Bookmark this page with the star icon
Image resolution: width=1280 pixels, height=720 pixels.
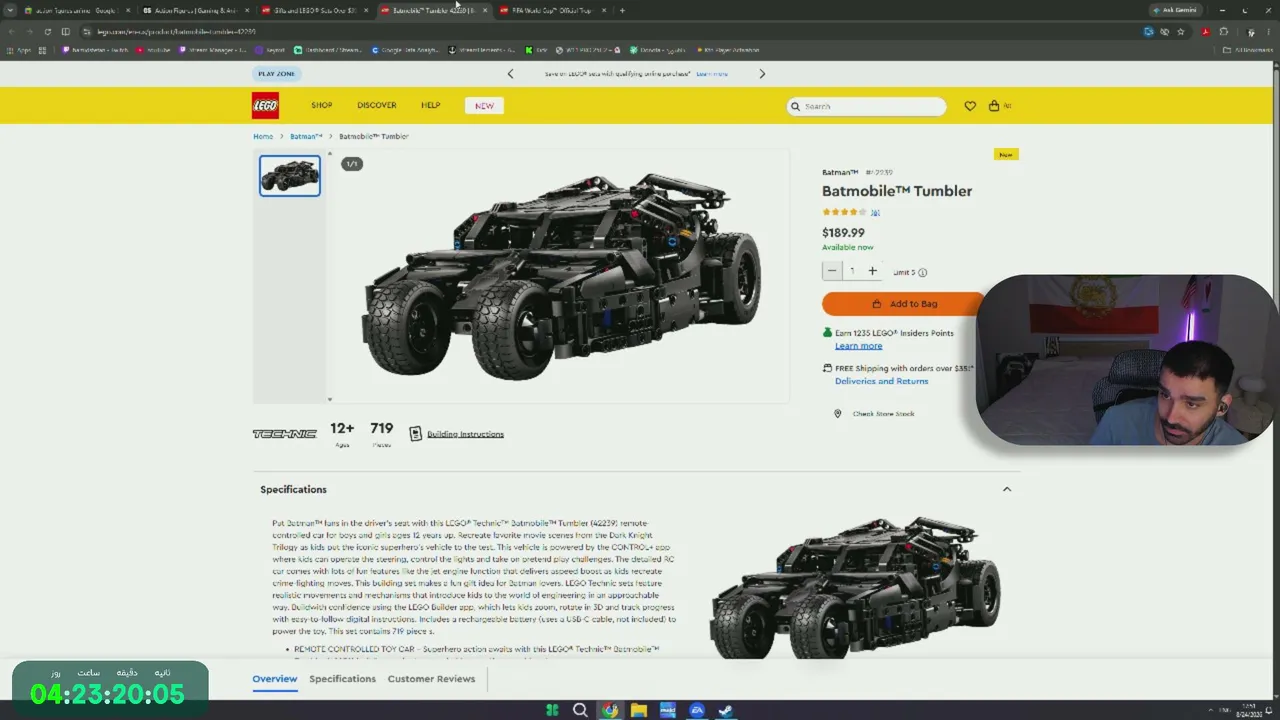pos(1180,32)
